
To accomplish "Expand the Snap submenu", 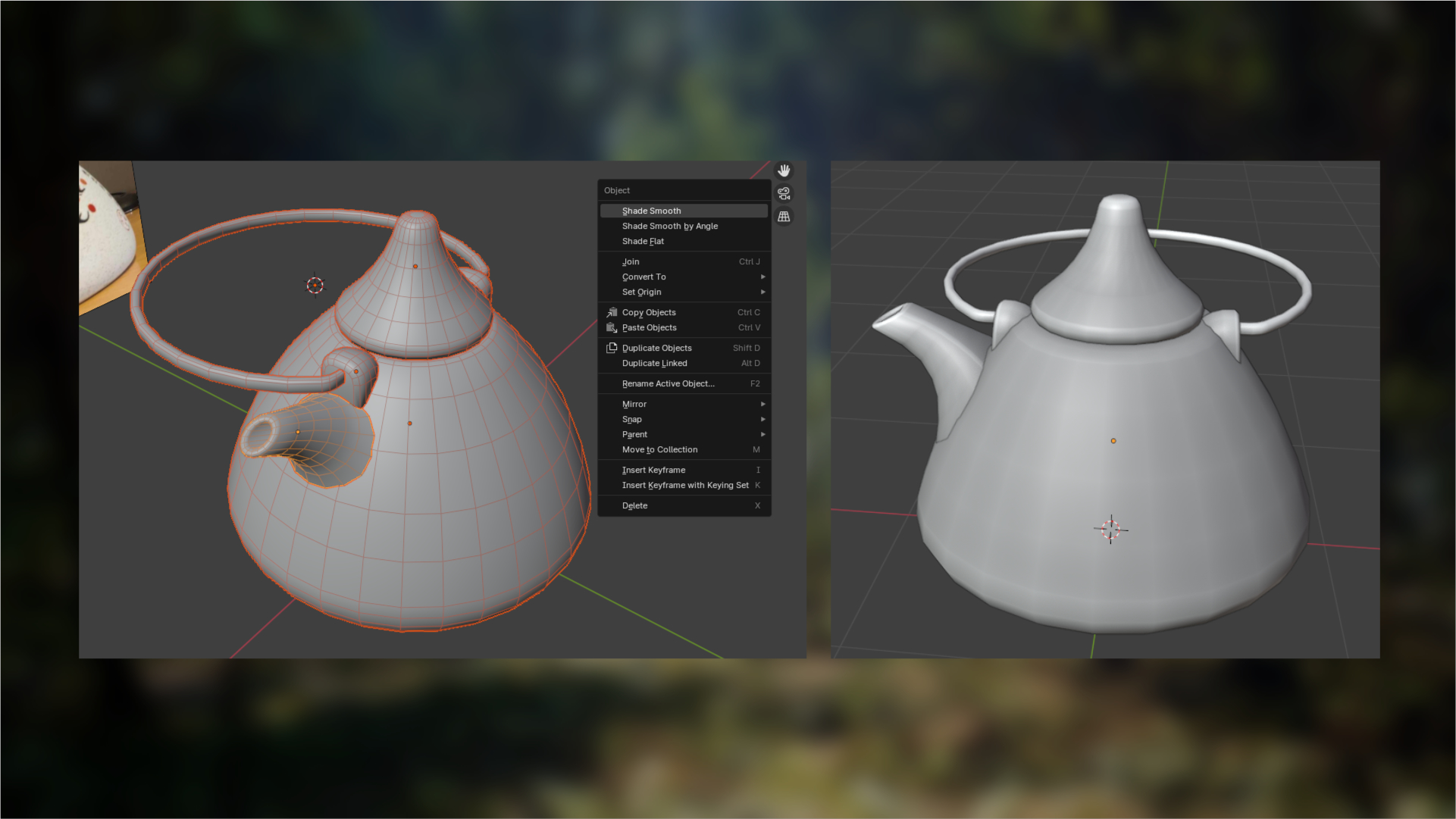I will [684, 419].
